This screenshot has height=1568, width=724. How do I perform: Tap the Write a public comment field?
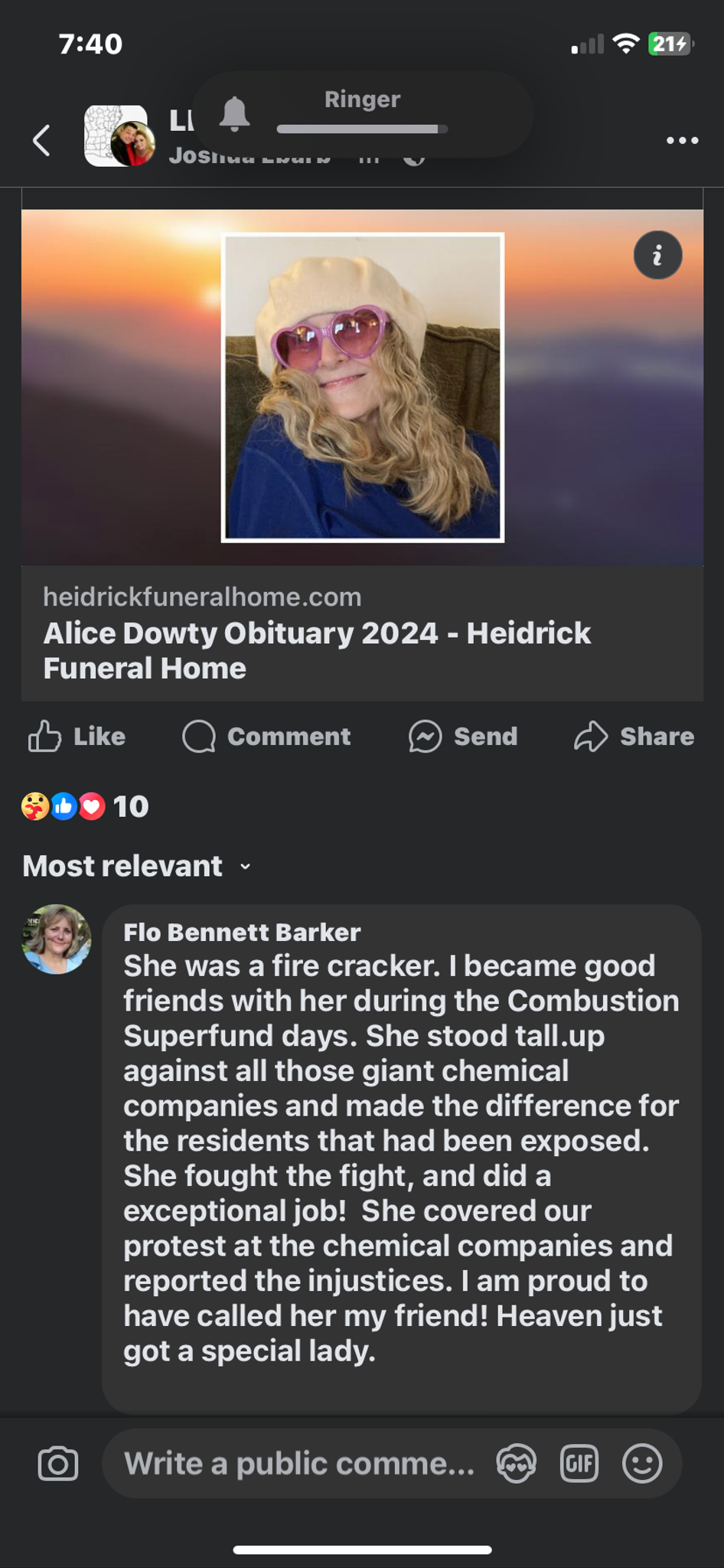coord(299,1464)
